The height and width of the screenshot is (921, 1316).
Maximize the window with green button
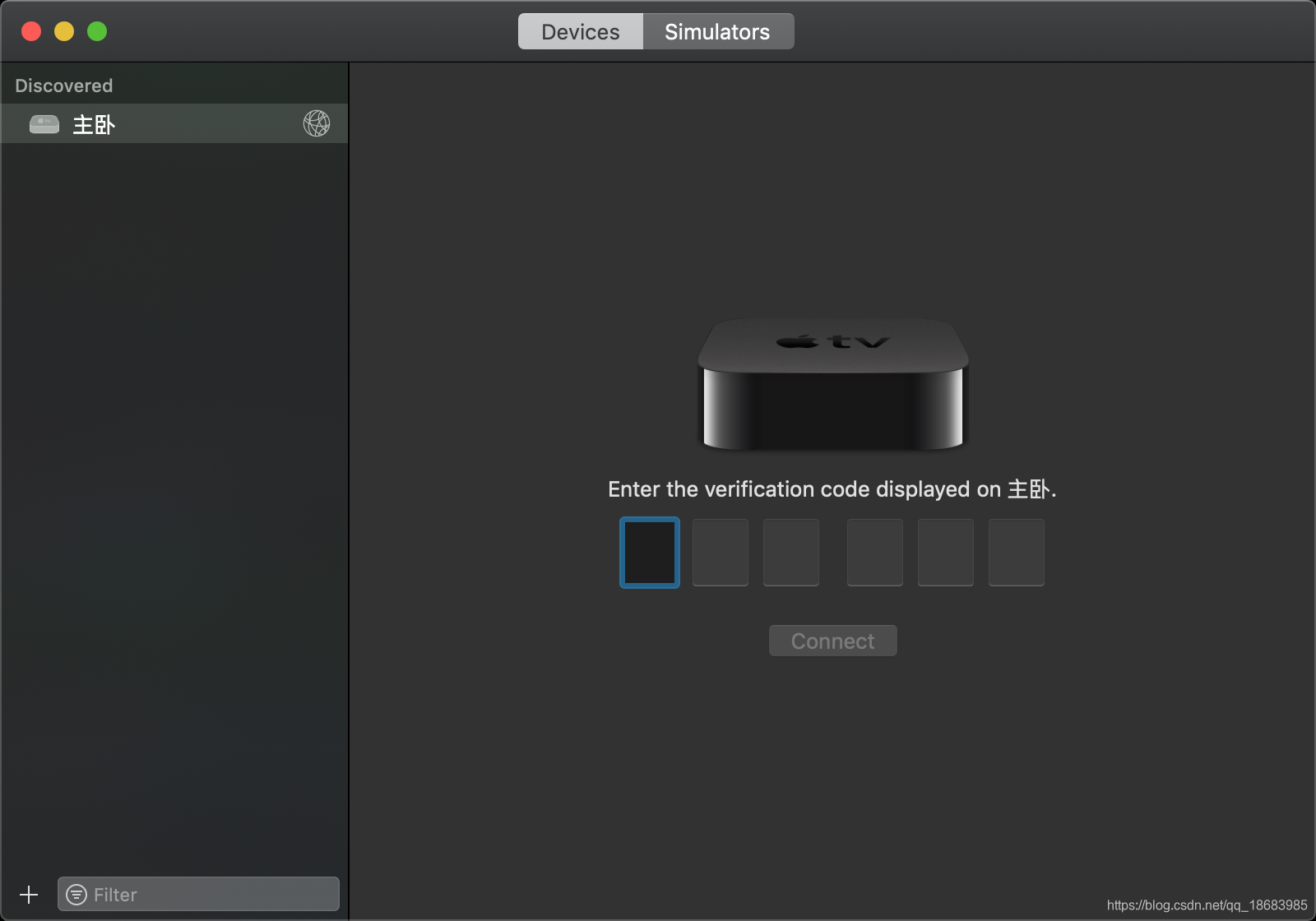(x=97, y=31)
